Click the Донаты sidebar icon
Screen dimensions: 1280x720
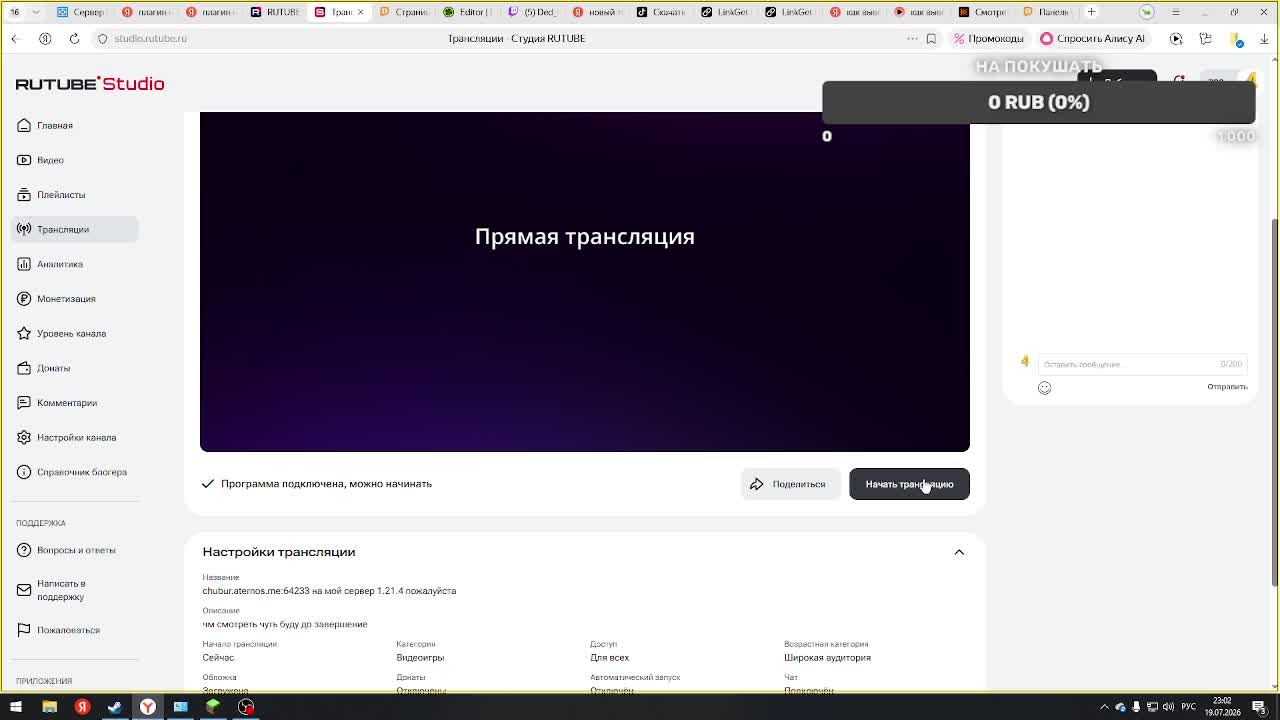point(24,368)
